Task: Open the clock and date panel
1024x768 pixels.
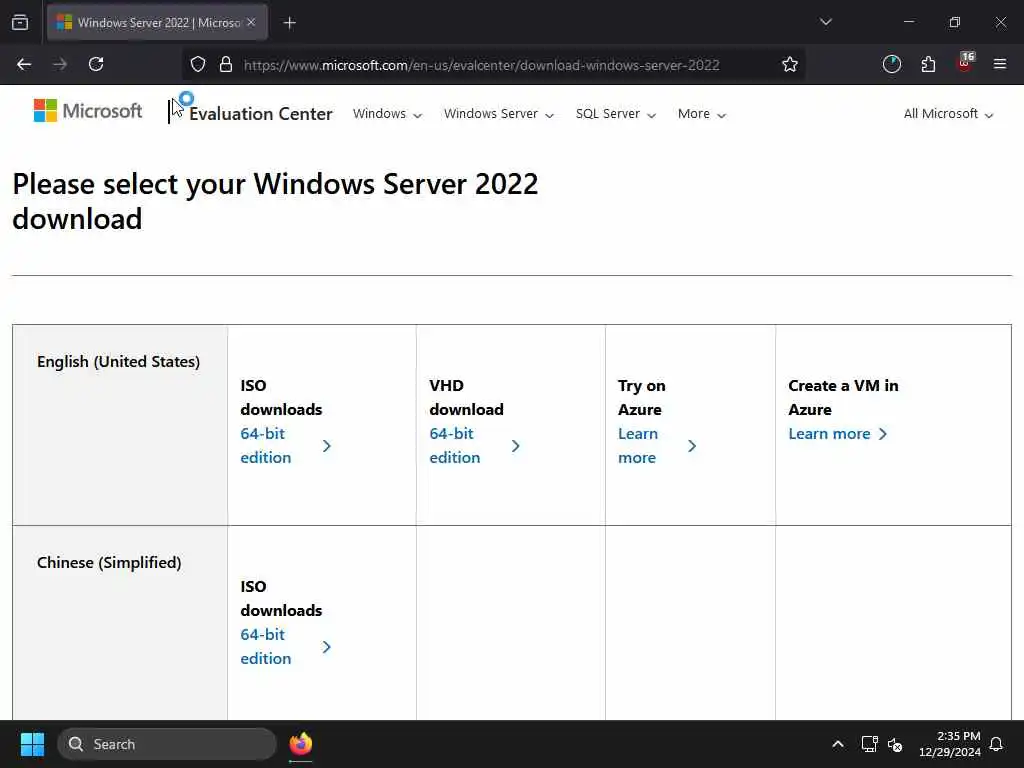Action: (950, 744)
